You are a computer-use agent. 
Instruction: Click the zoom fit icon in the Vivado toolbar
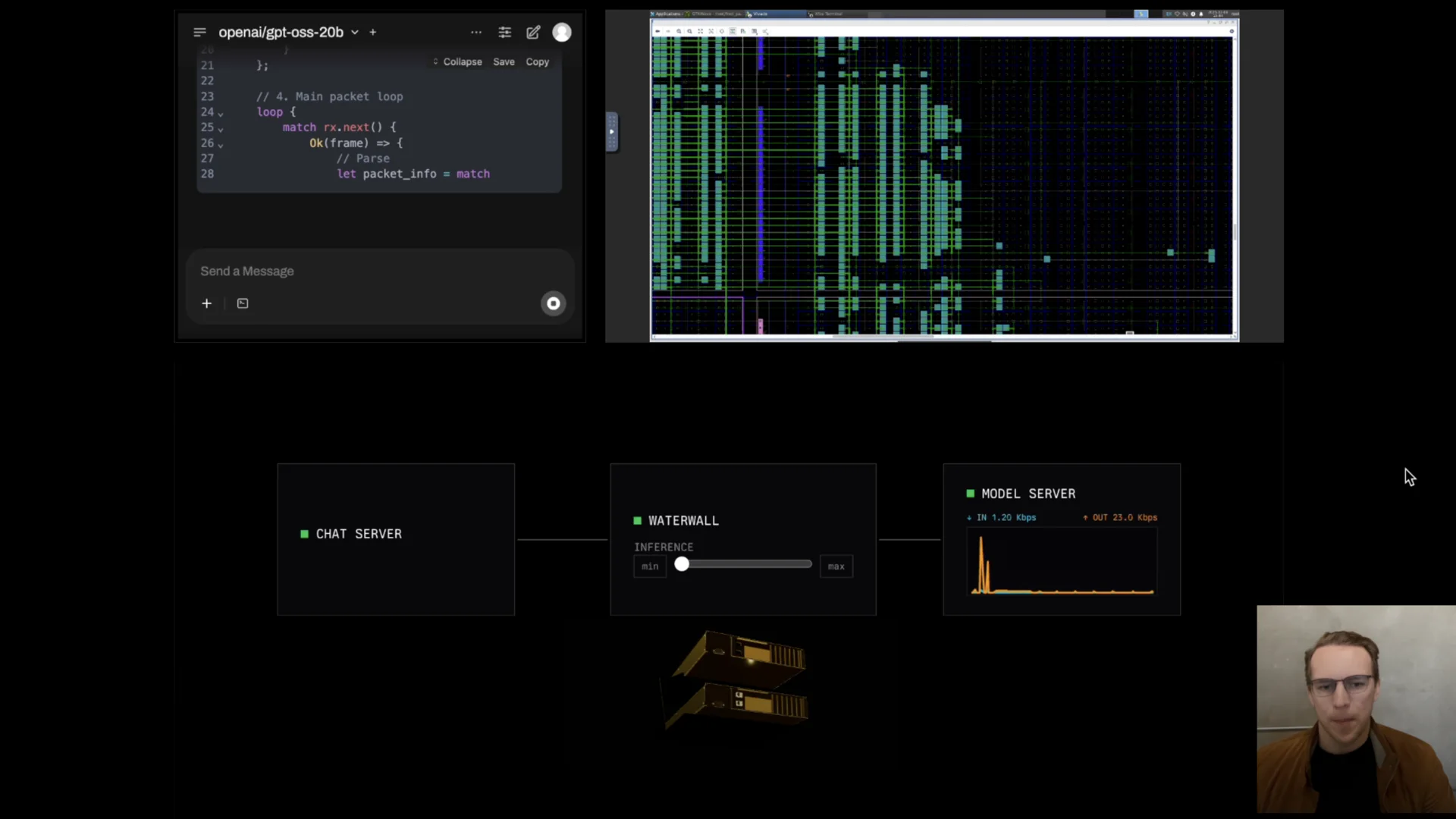(700, 31)
